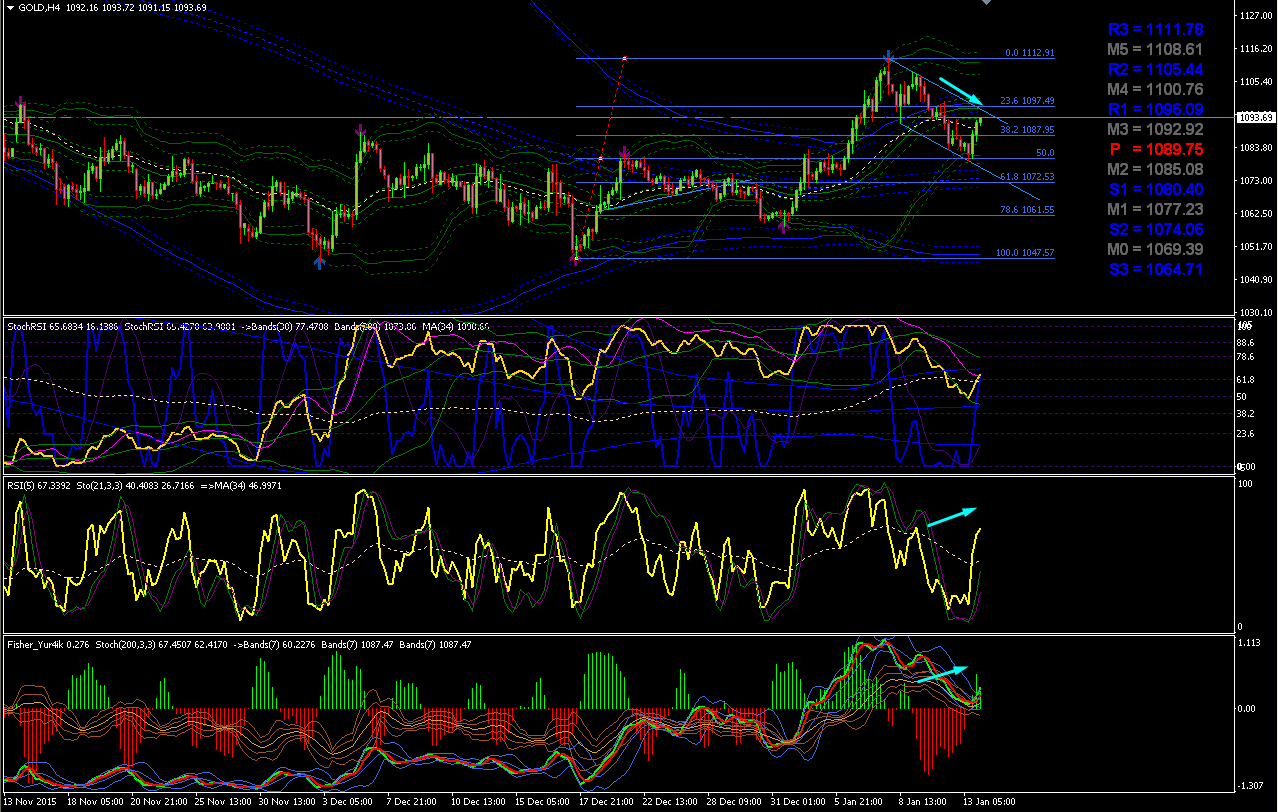This screenshot has width=1278, height=812.
Task: Click 8 Jan 13:00 on the time axis
Action: 924,803
